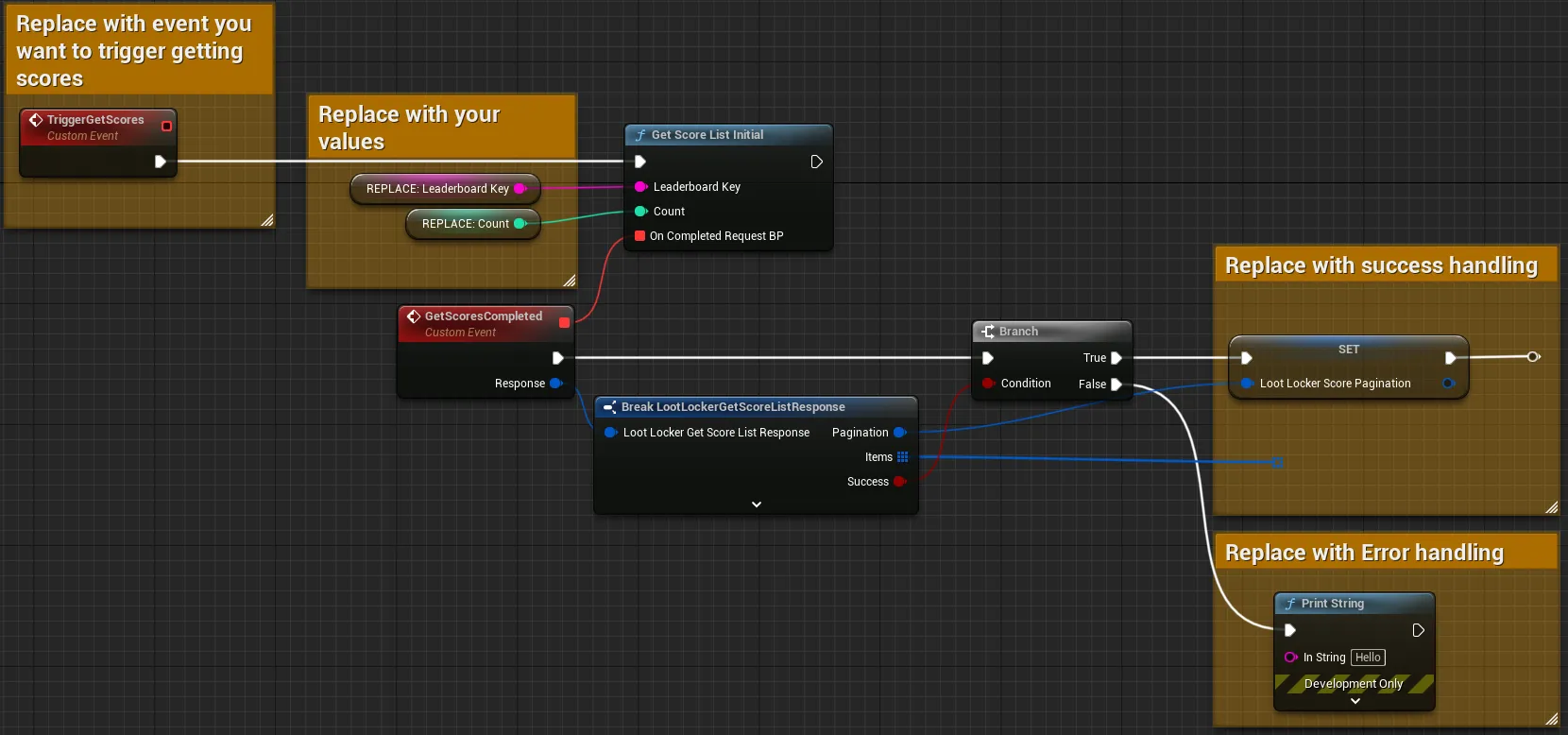Click Branch Condition input pin

click(988, 384)
